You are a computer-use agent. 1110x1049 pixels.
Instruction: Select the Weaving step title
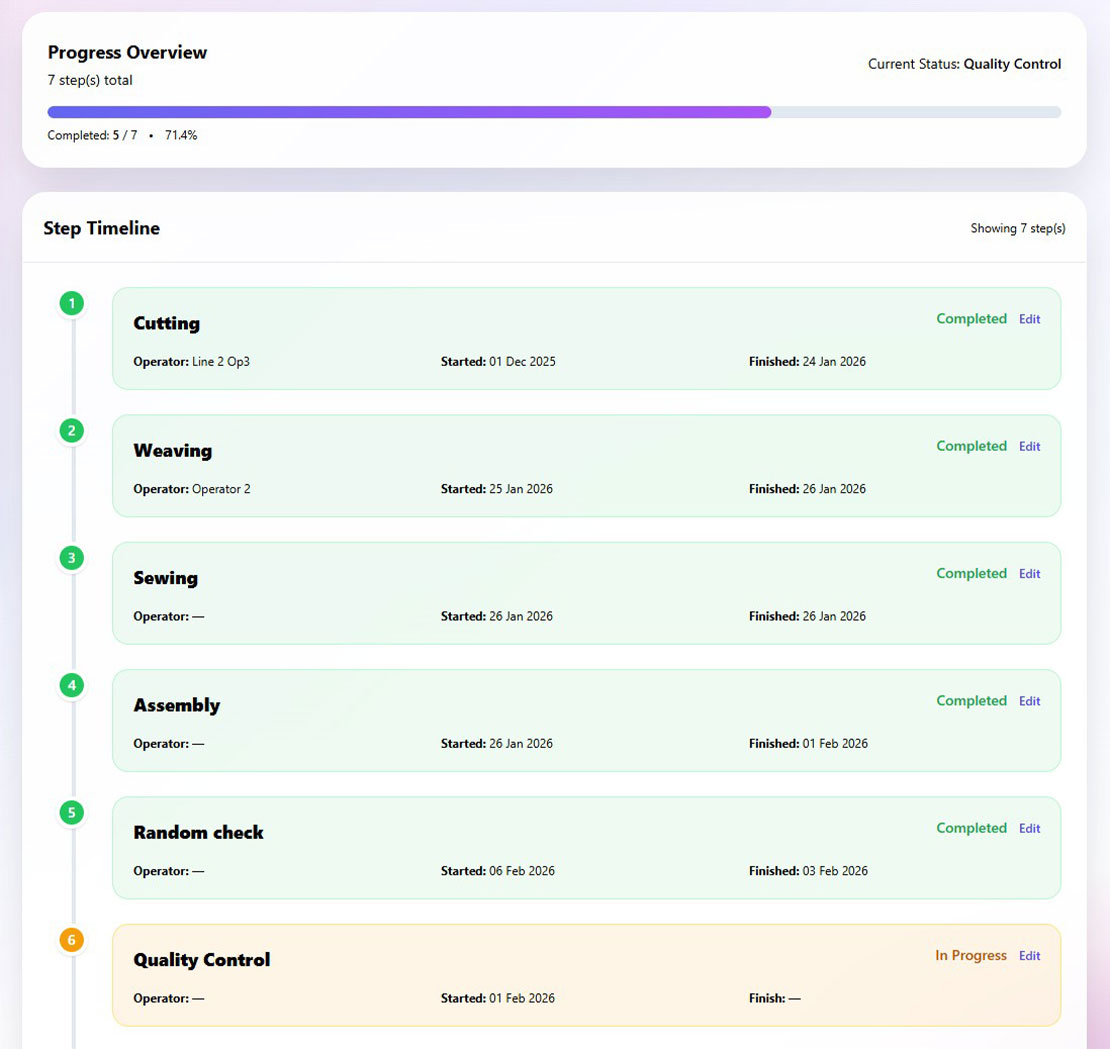click(x=173, y=451)
